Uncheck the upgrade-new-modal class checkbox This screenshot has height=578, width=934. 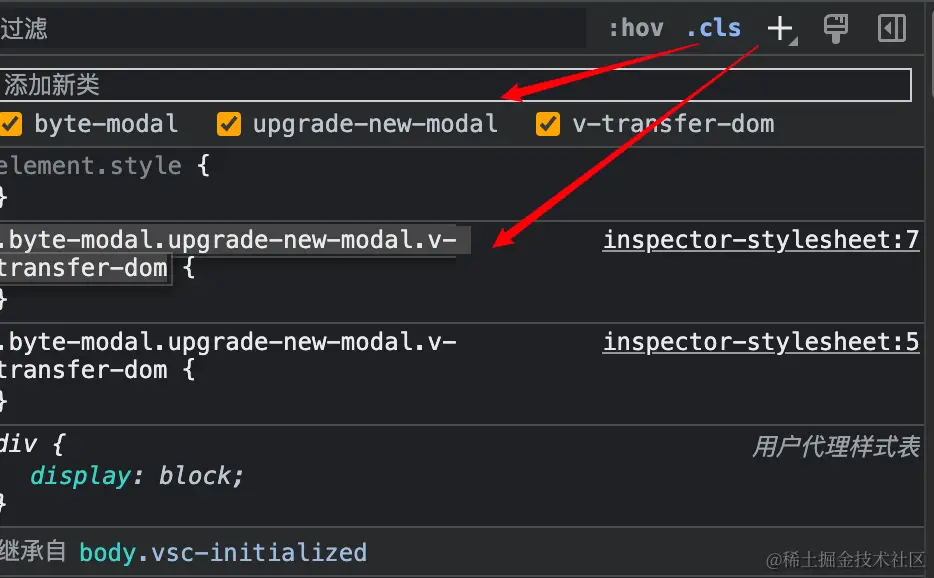click(x=229, y=124)
